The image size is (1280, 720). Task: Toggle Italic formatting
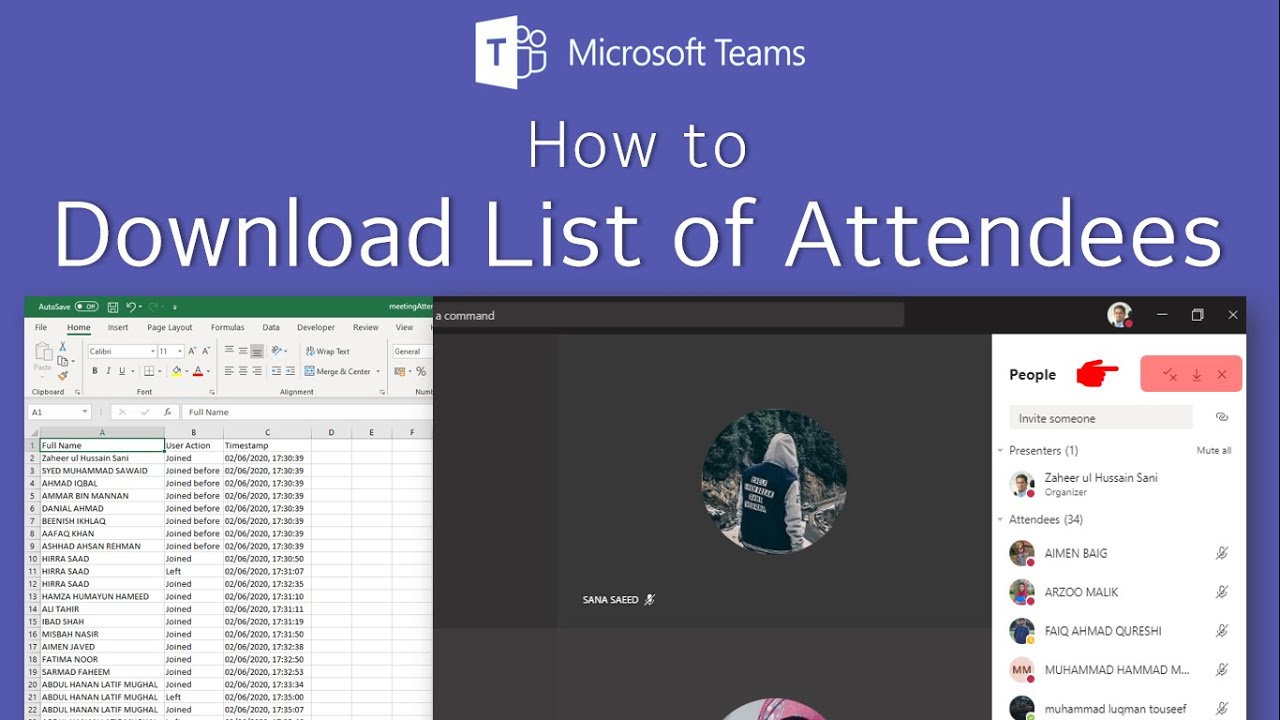coord(108,371)
